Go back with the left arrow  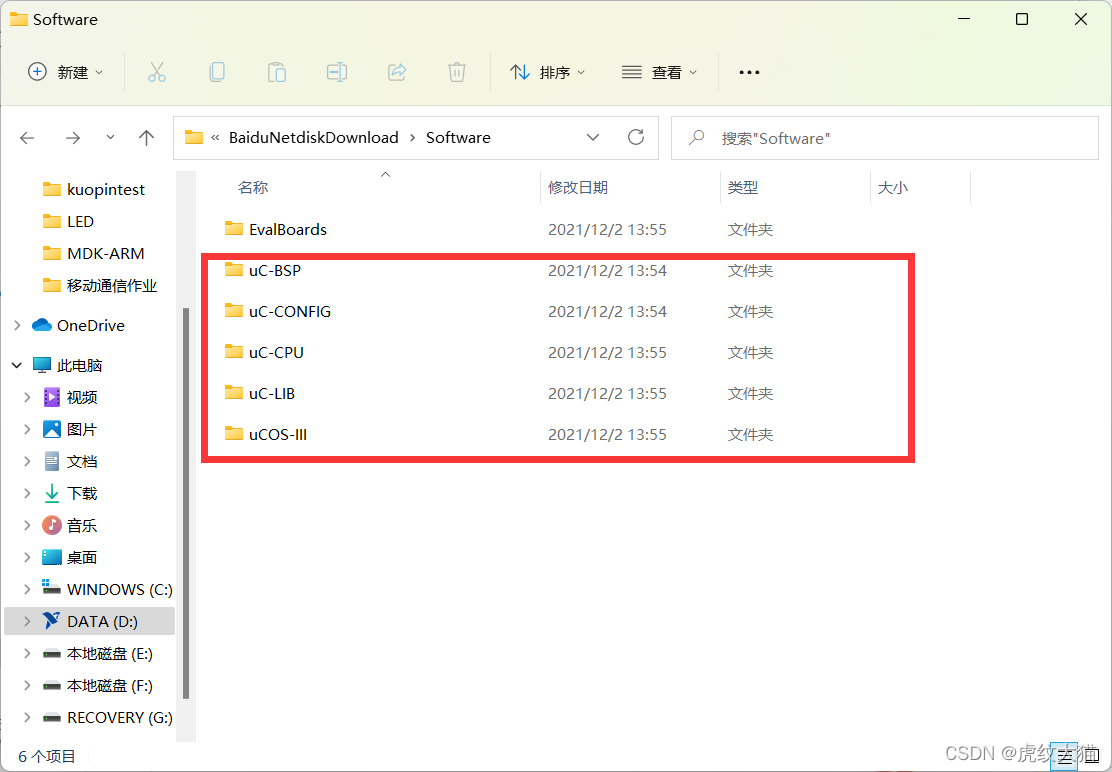28,138
